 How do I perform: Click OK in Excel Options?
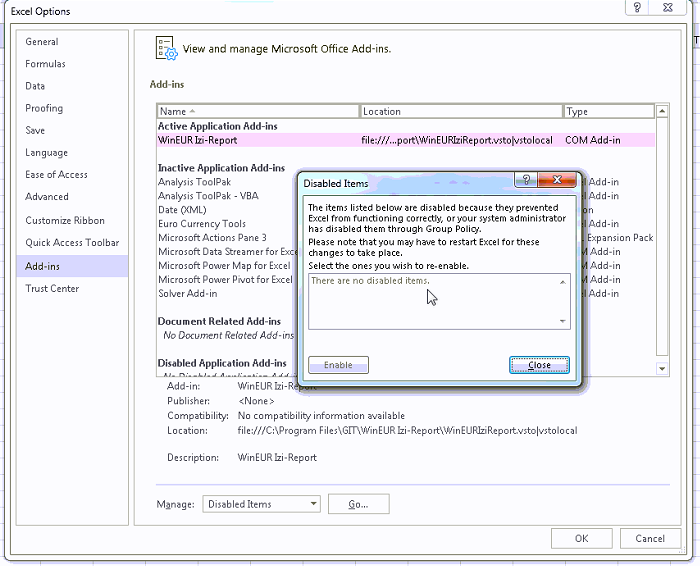[x=582, y=538]
